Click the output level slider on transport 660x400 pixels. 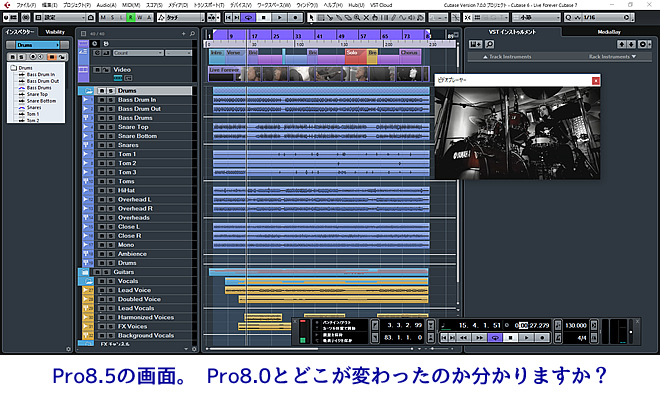click(631, 332)
